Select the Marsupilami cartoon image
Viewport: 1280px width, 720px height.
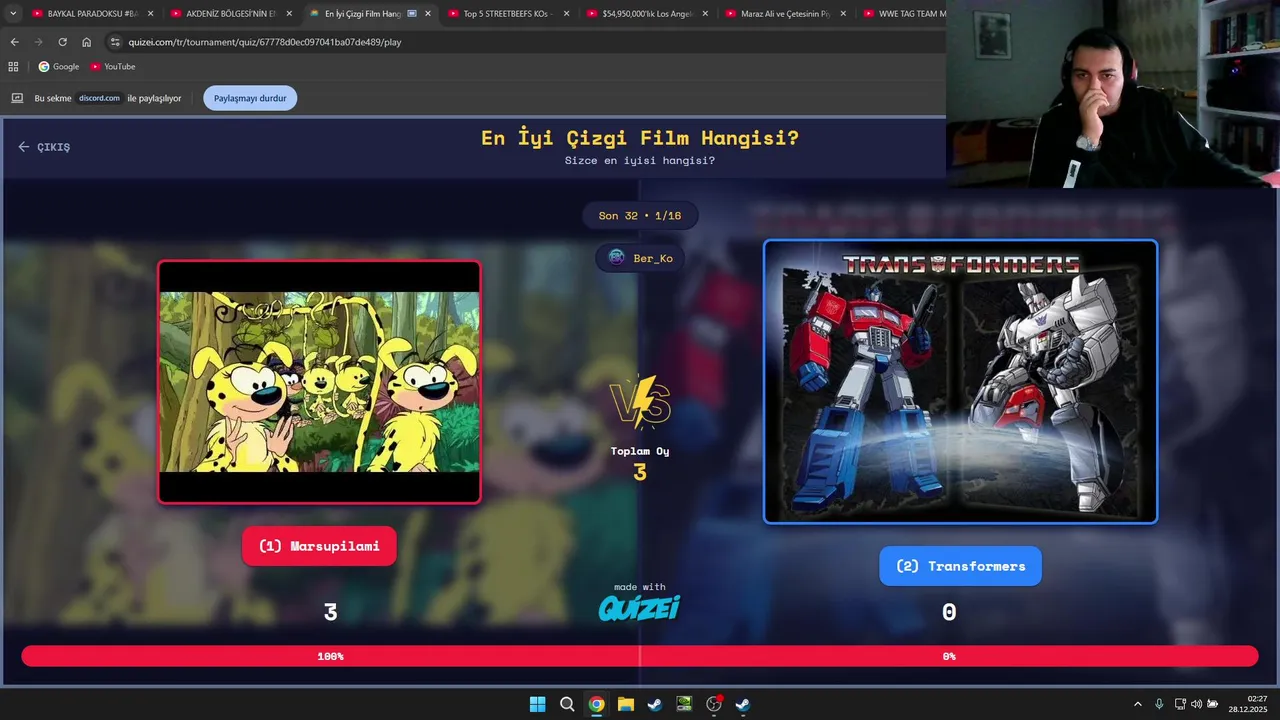pyautogui.click(x=319, y=382)
